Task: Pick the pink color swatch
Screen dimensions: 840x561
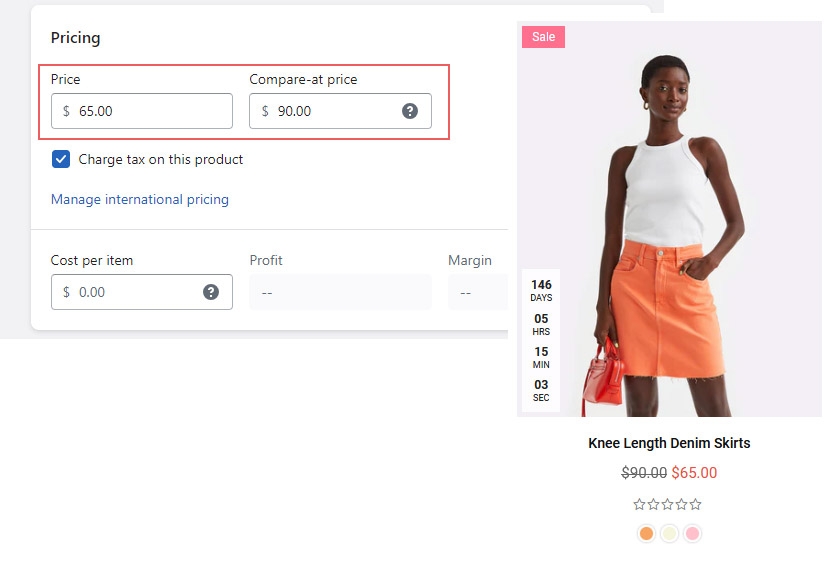Action: pyautogui.click(x=692, y=533)
